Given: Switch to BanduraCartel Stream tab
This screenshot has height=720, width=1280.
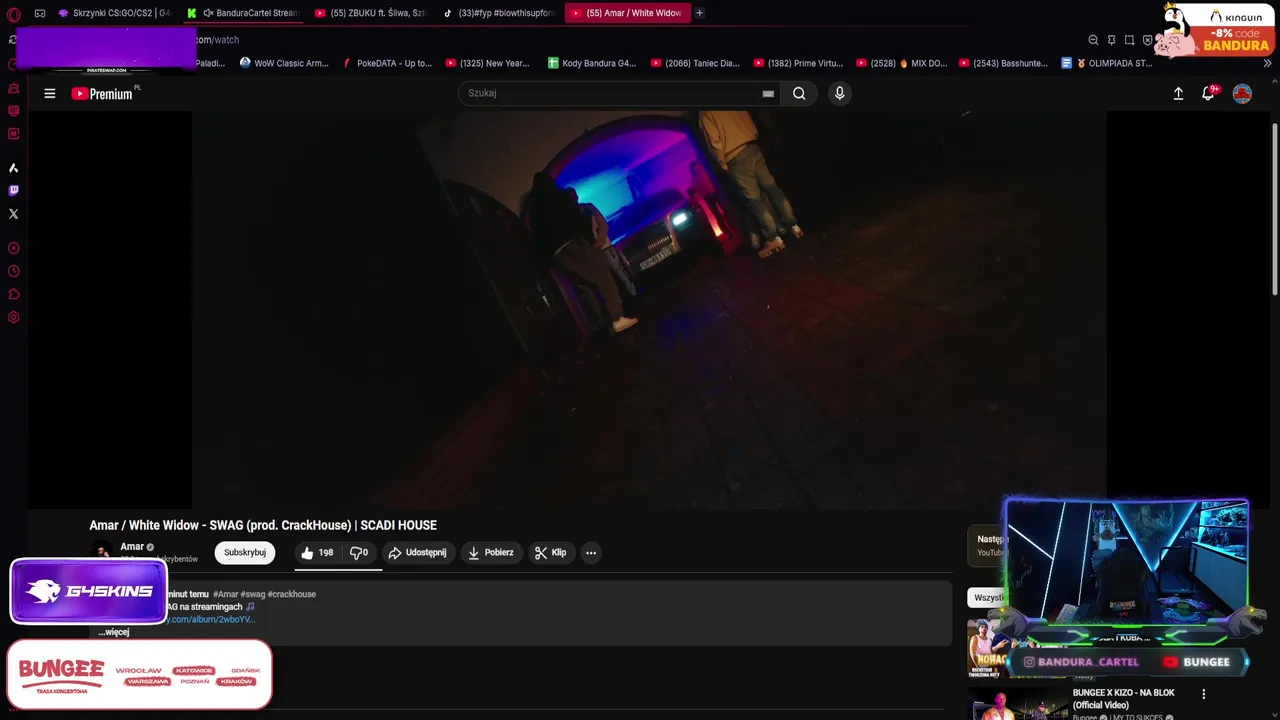Looking at the screenshot, I should coord(242,13).
